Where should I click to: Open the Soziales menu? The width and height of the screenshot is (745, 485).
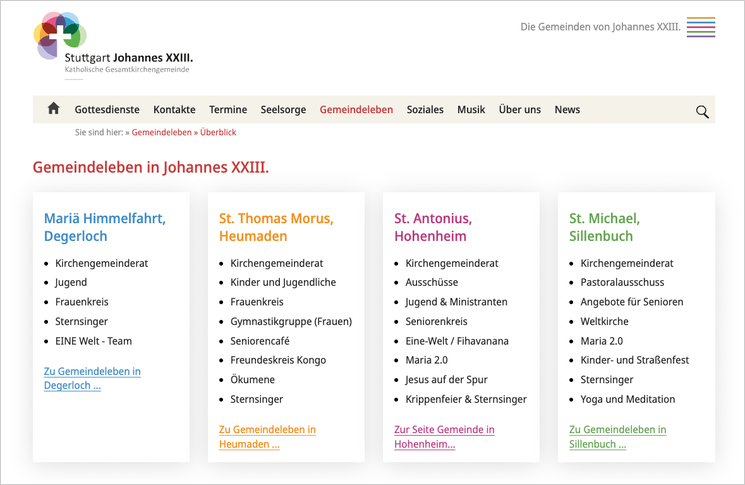pyautogui.click(x=425, y=110)
